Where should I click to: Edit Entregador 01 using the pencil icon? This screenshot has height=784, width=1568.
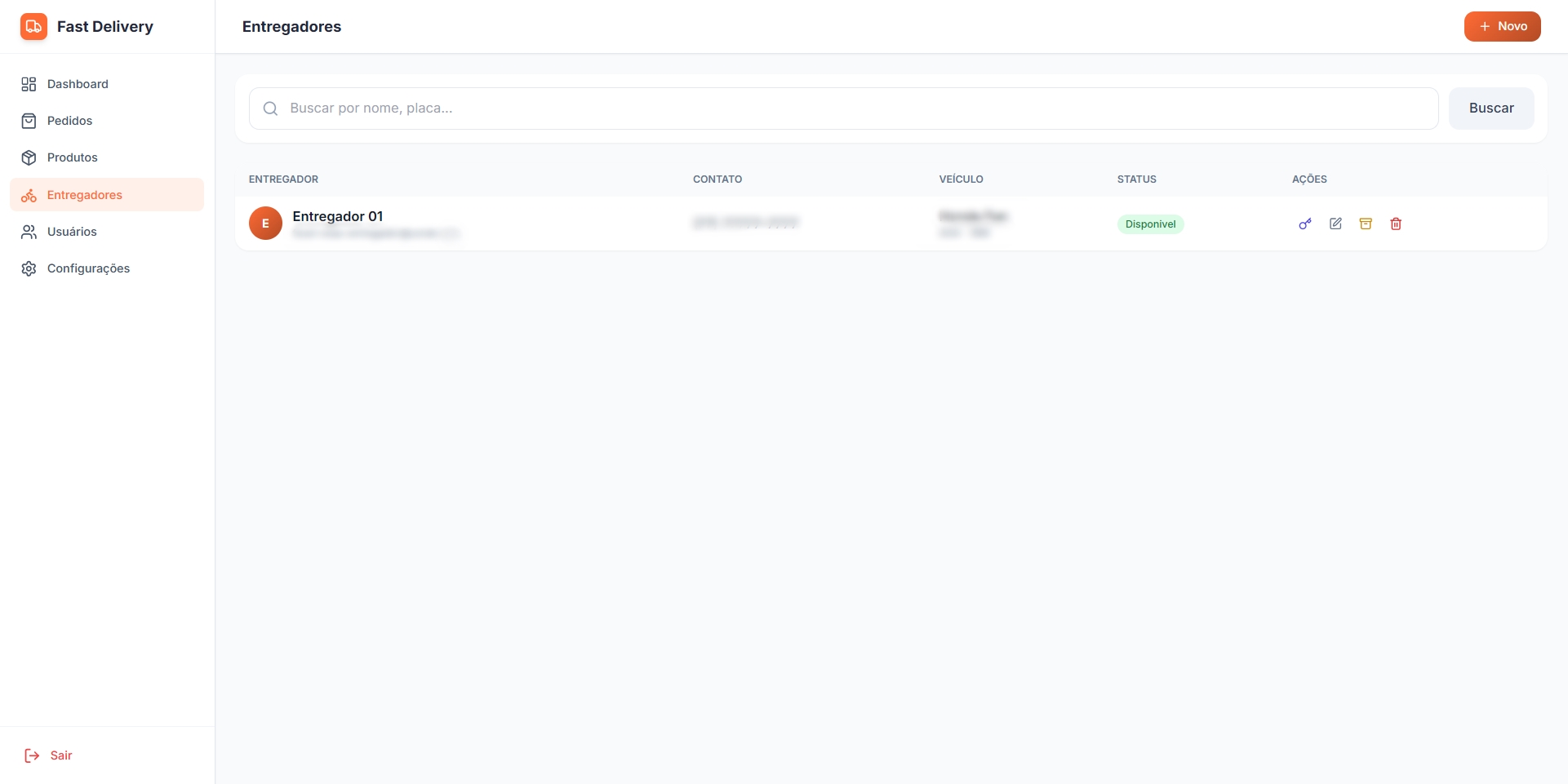click(x=1335, y=224)
